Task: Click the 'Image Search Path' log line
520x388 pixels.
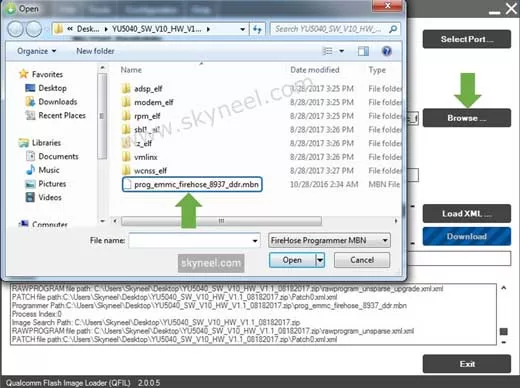Action: pyautogui.click(x=156, y=322)
